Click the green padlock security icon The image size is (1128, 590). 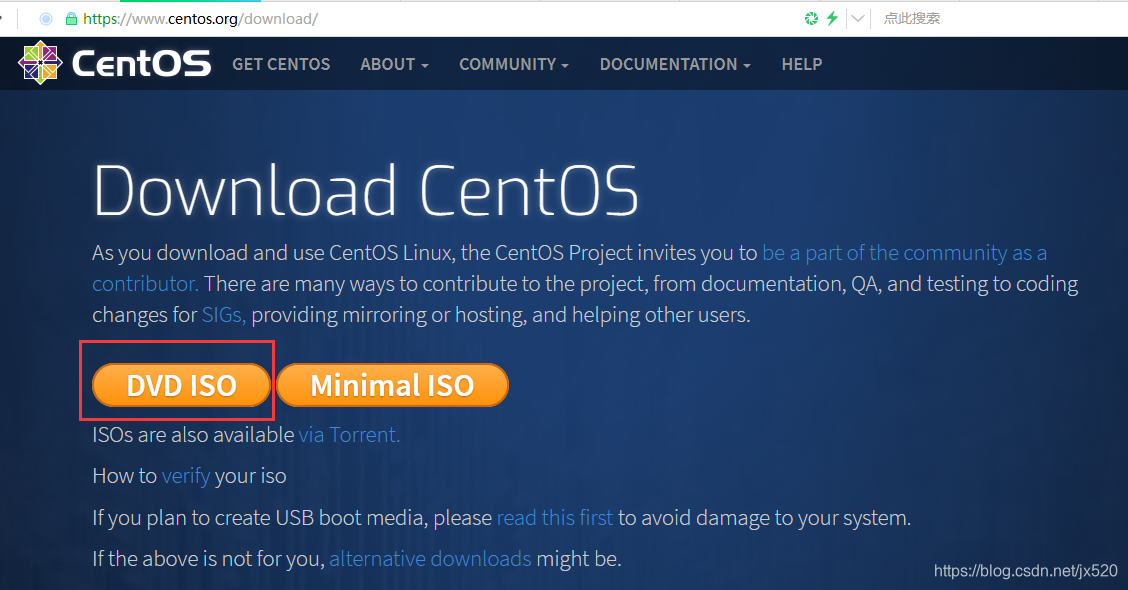coord(71,19)
